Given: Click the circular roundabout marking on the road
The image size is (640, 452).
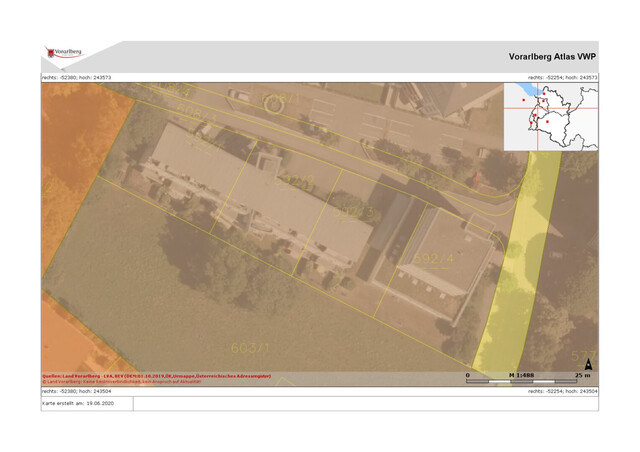Looking at the screenshot, I should pyautogui.click(x=272, y=102).
